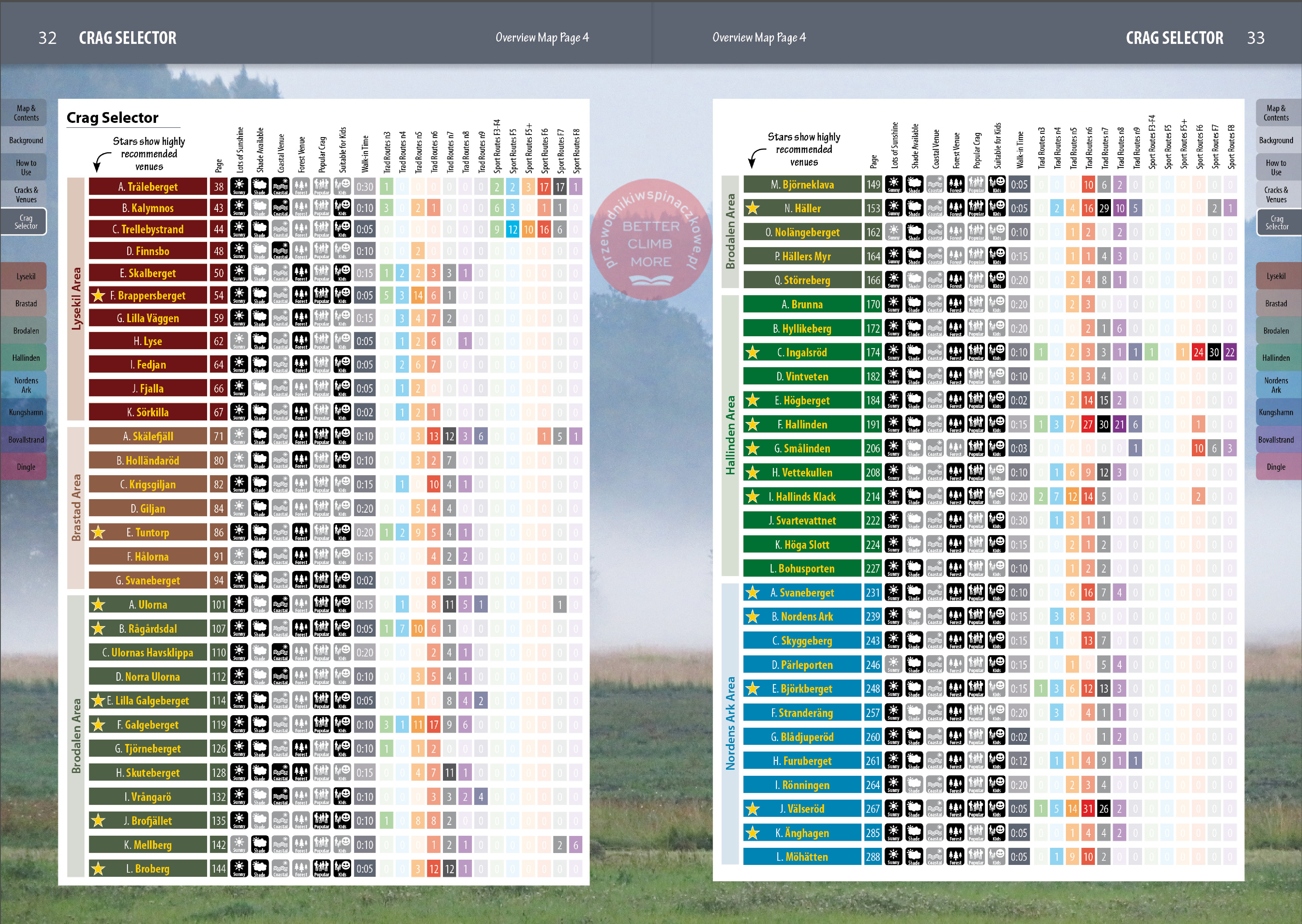Click the Shade icon in the Björneklava row
Image resolution: width=1302 pixels, height=924 pixels.
[915, 184]
